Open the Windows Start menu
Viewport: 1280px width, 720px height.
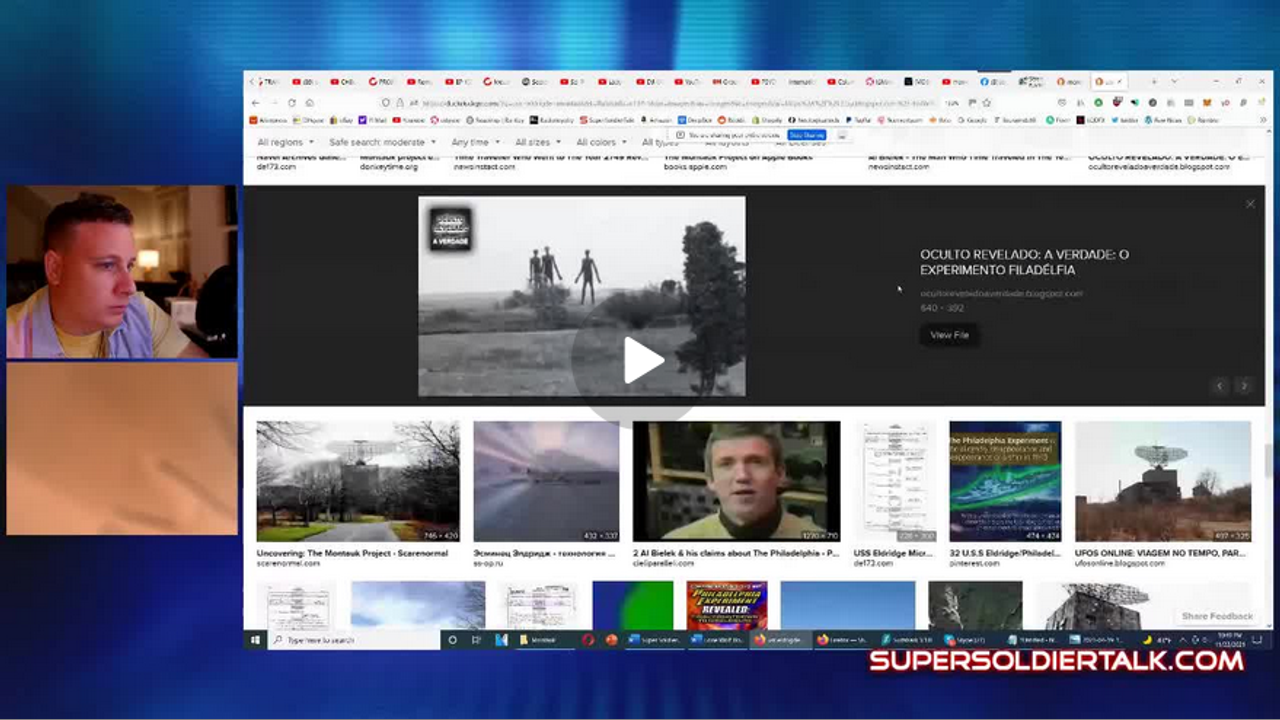pos(255,640)
